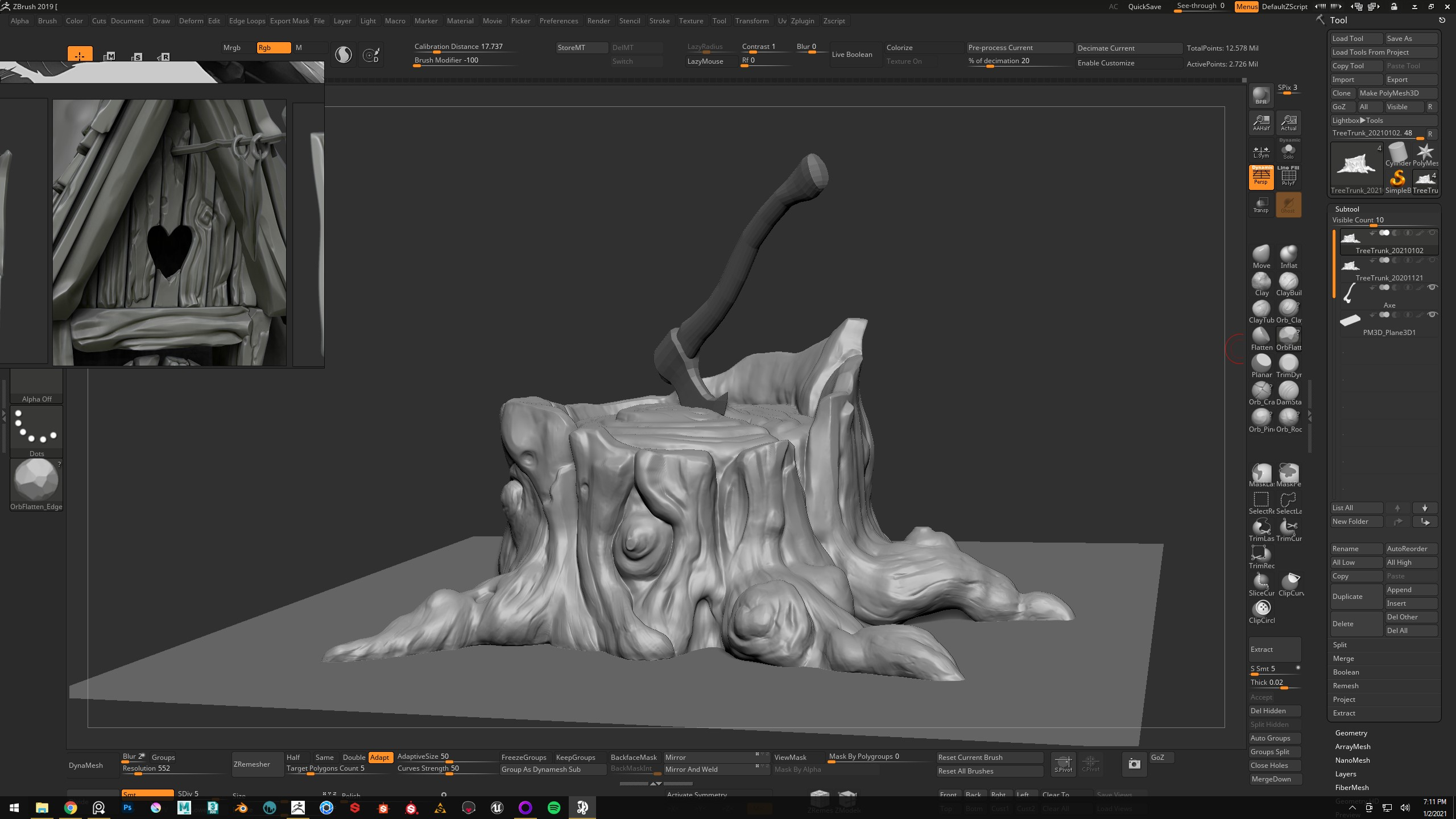Select the ClipCircle brush
Image resolution: width=1456 pixels, height=819 pixels.
click(1261, 612)
